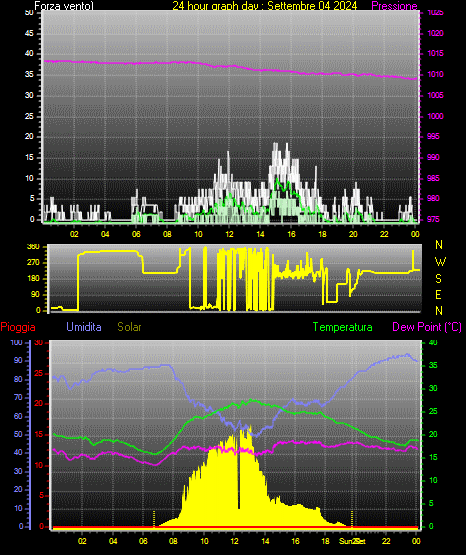The image size is (466, 555).
Task: Click the 25 mark on the white wind speed axis
Action: pyautogui.click(x=29, y=116)
